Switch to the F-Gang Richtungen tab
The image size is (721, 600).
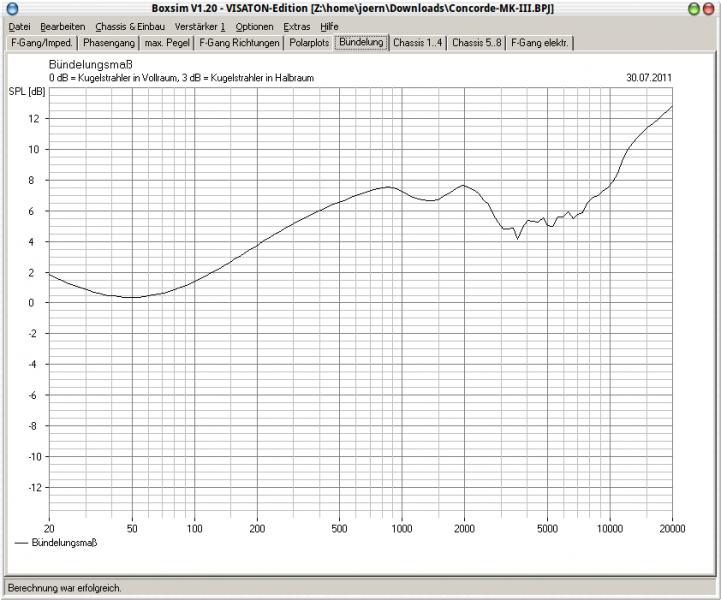239,43
